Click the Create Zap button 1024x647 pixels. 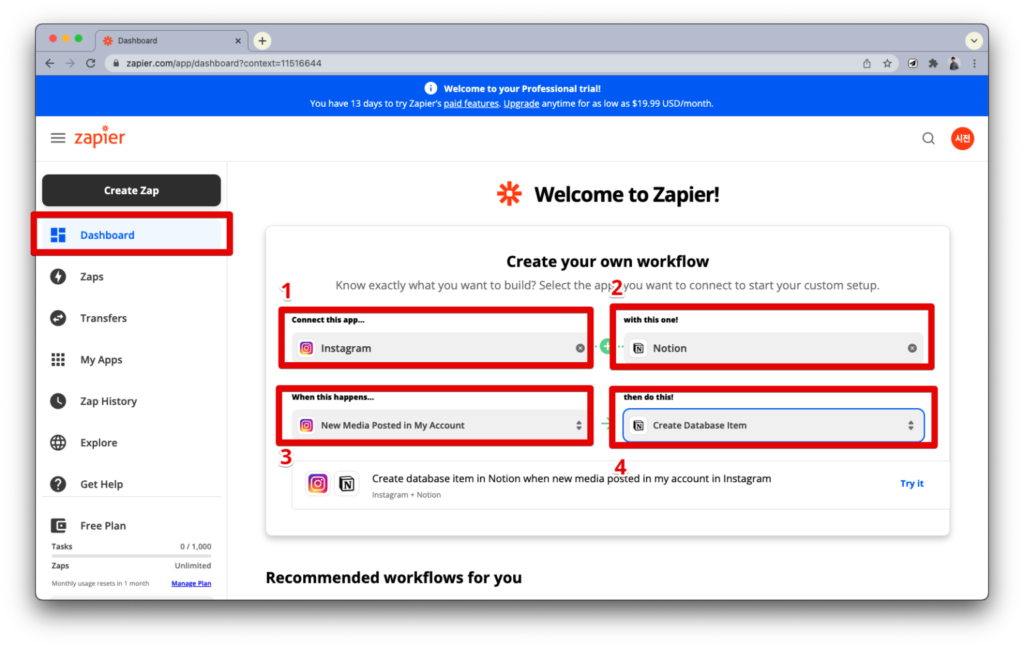tap(131, 190)
